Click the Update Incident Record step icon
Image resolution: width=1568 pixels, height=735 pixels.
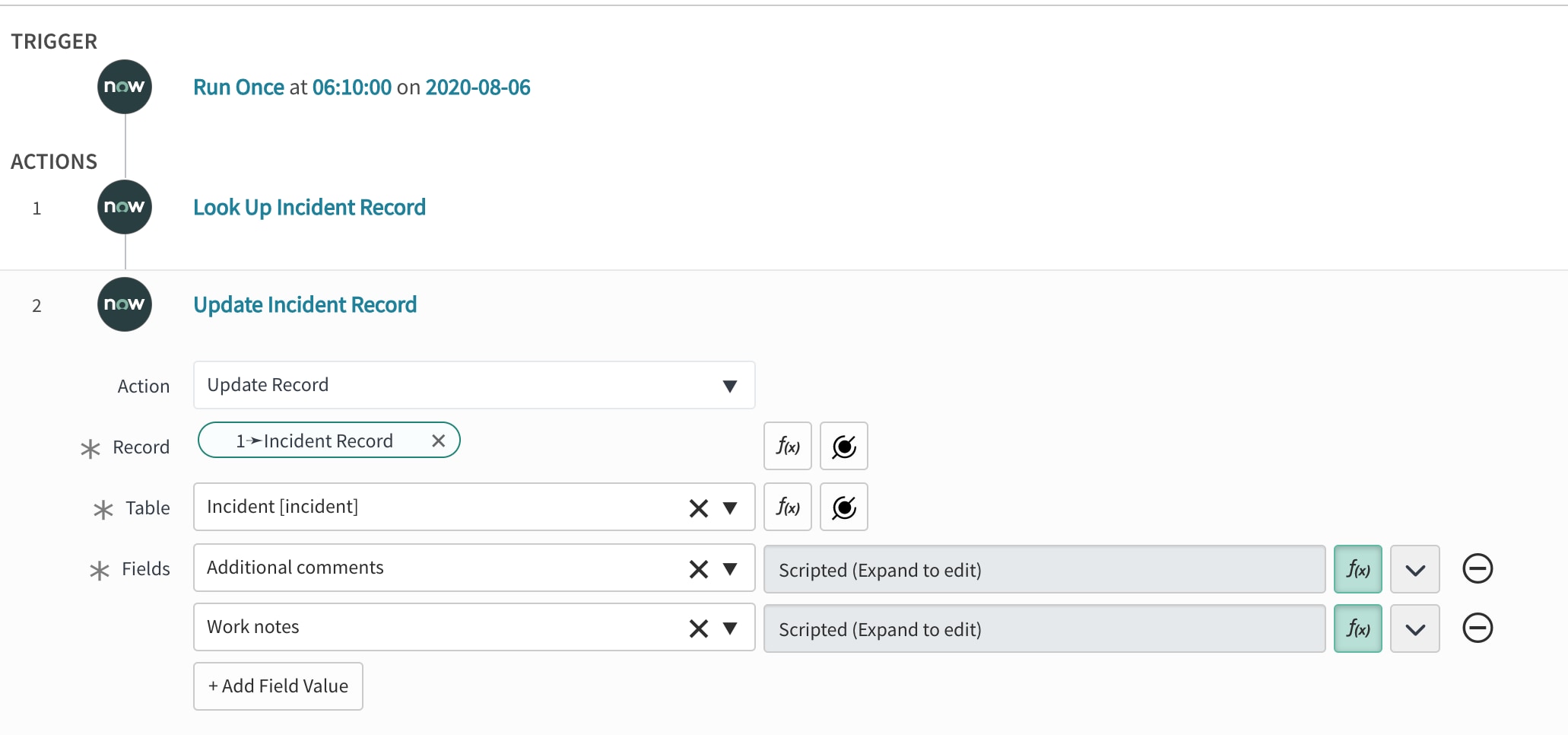125,304
